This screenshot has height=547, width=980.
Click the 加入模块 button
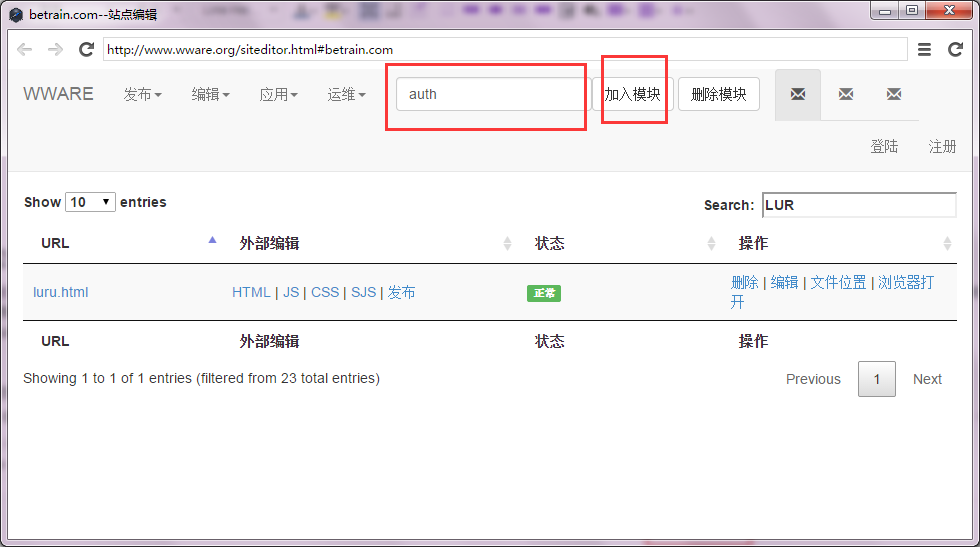pos(632,94)
